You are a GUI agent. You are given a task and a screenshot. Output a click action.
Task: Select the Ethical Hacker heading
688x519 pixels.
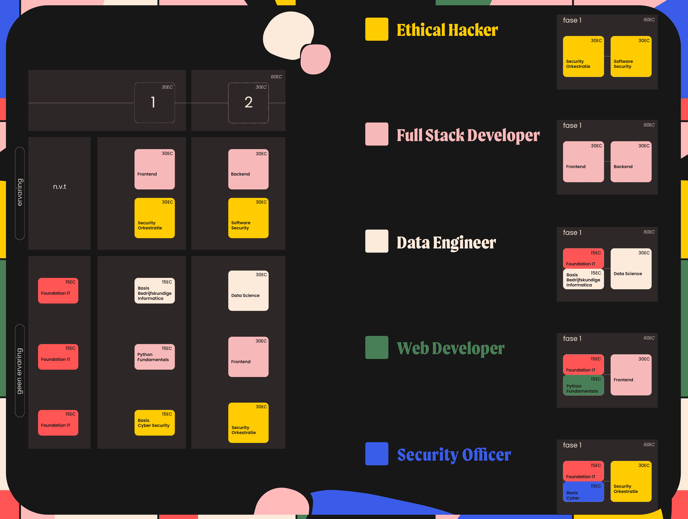pos(447,30)
